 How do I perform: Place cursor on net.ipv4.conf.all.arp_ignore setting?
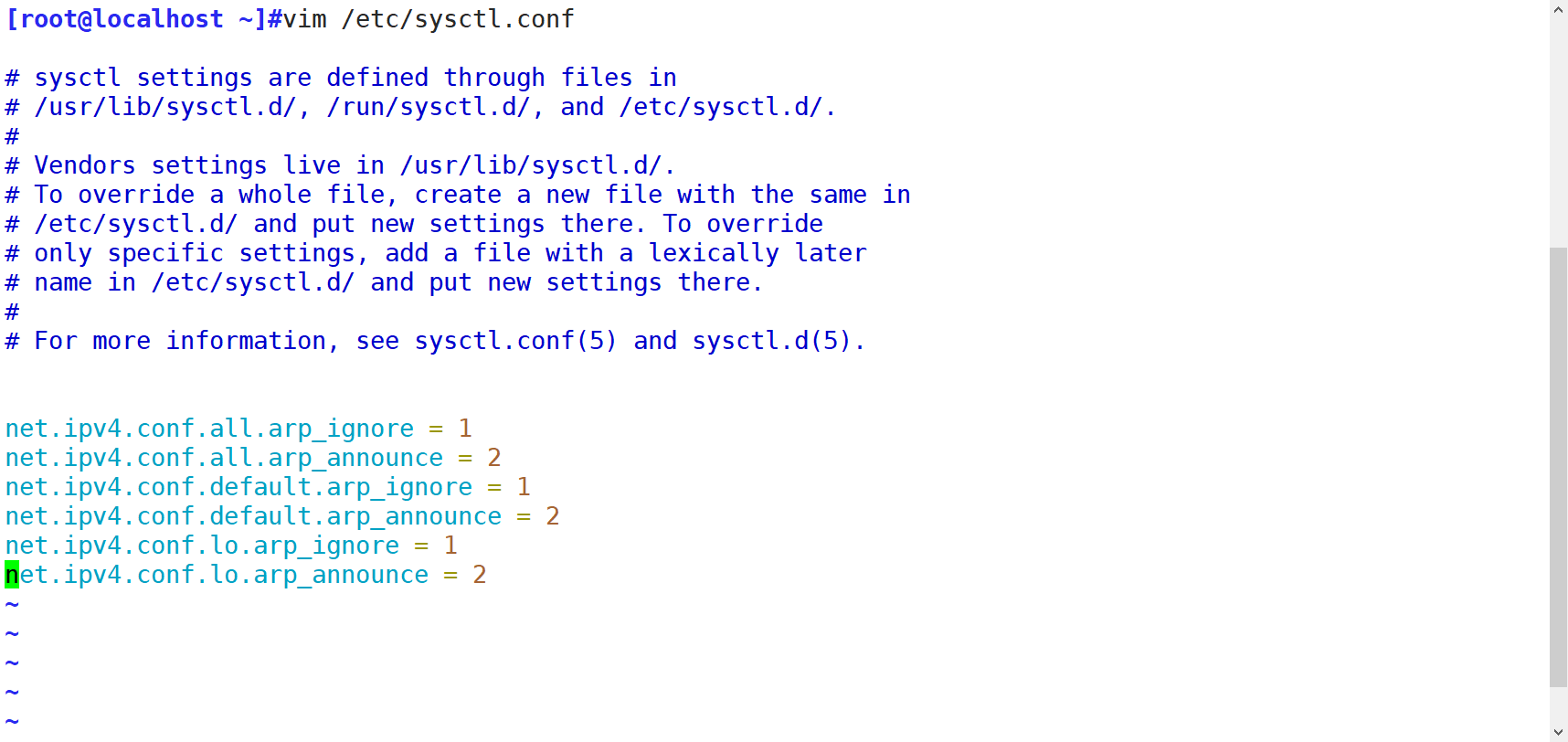[x=208, y=429]
